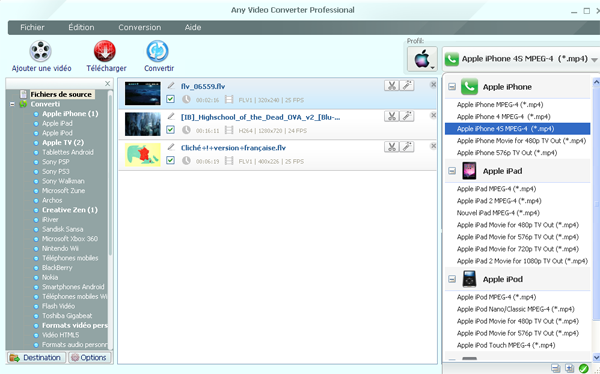600x374 pixels.
Task: Collapse the Converti tree node
Action: pos(13,104)
